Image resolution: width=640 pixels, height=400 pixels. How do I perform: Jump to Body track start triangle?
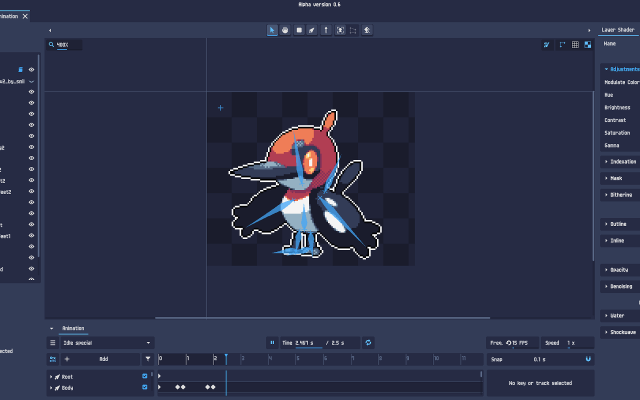click(160, 387)
